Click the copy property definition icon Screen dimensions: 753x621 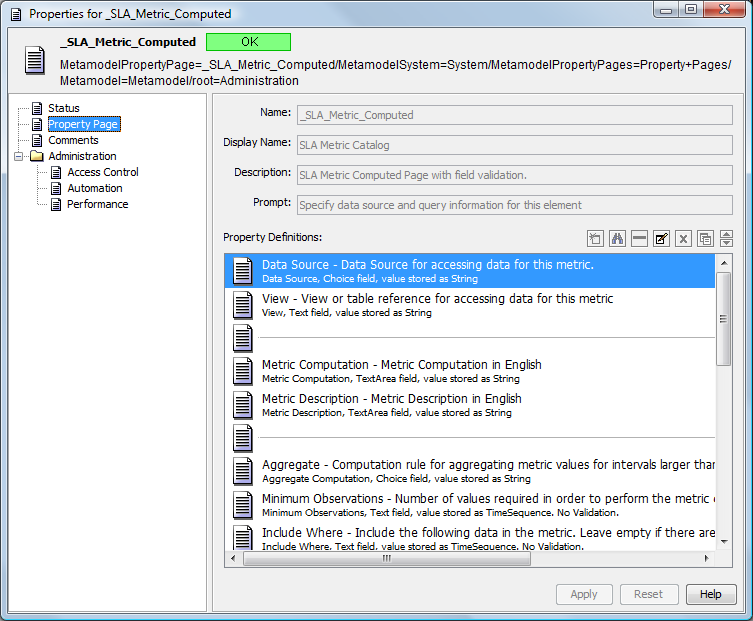click(x=705, y=238)
